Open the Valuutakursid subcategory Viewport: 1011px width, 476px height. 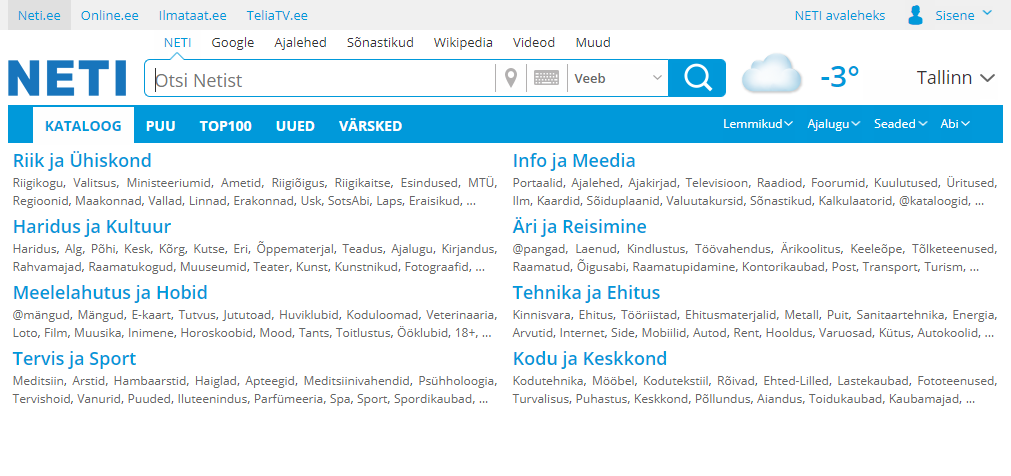(x=703, y=201)
